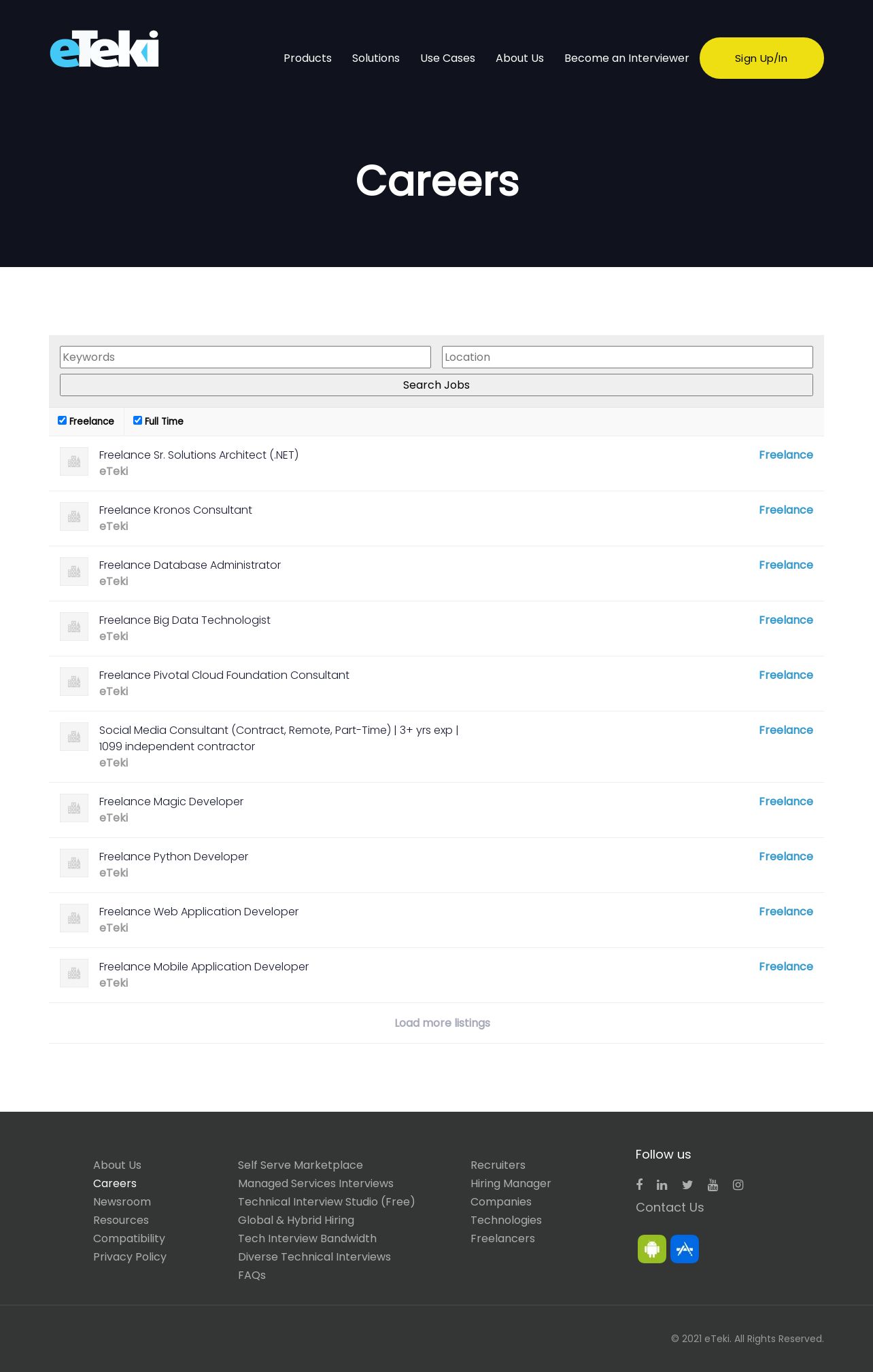Viewport: 873px width, 1372px height.
Task: Click company logo beside Social Media Consultant listing
Action: point(74,737)
